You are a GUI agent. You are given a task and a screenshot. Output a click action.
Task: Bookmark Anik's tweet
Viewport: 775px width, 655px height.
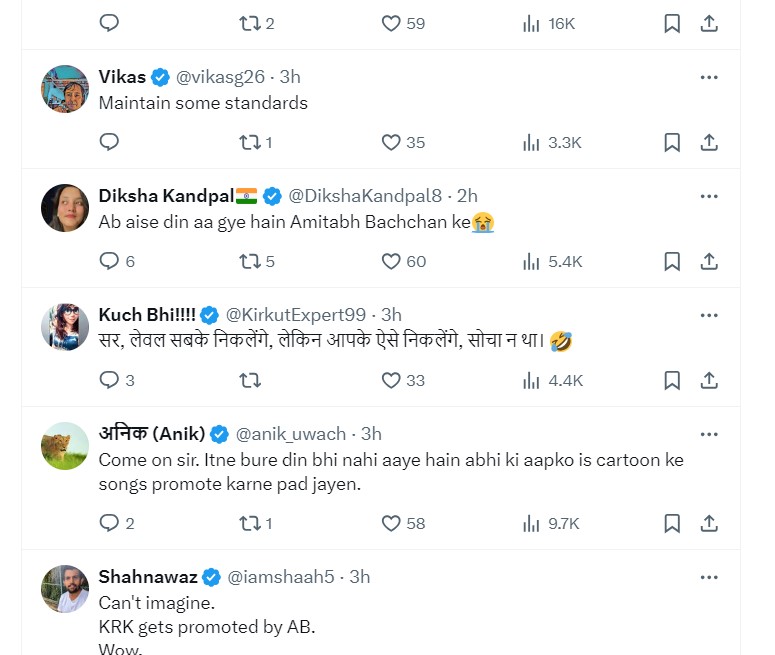673,523
